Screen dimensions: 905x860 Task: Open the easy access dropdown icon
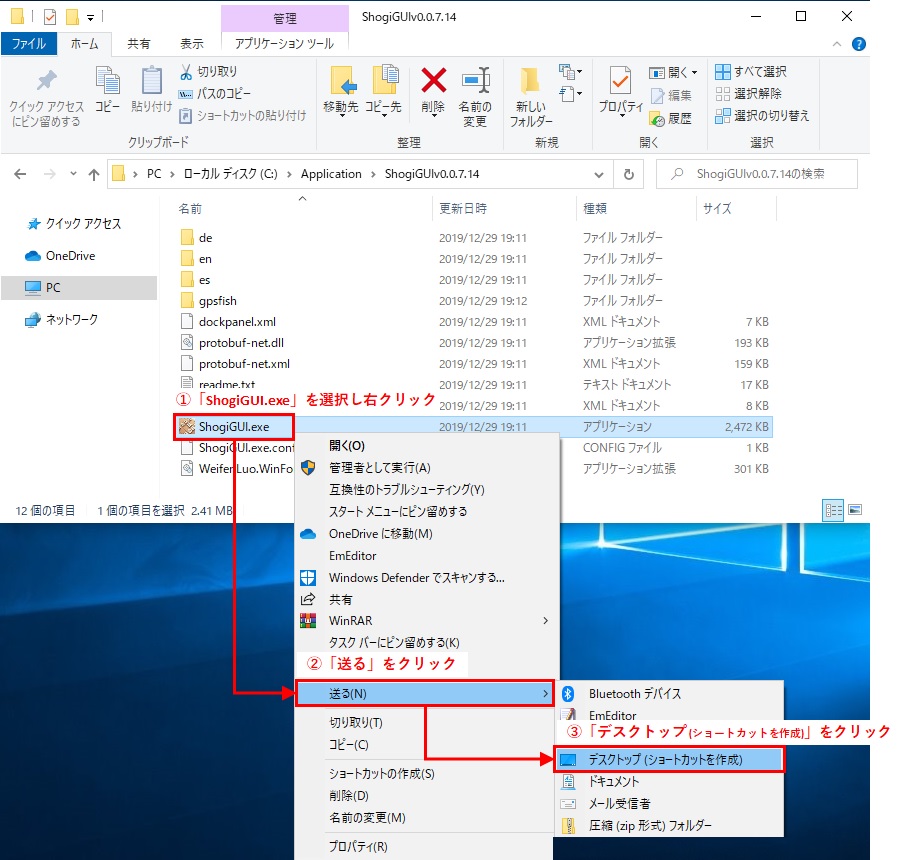tap(570, 93)
